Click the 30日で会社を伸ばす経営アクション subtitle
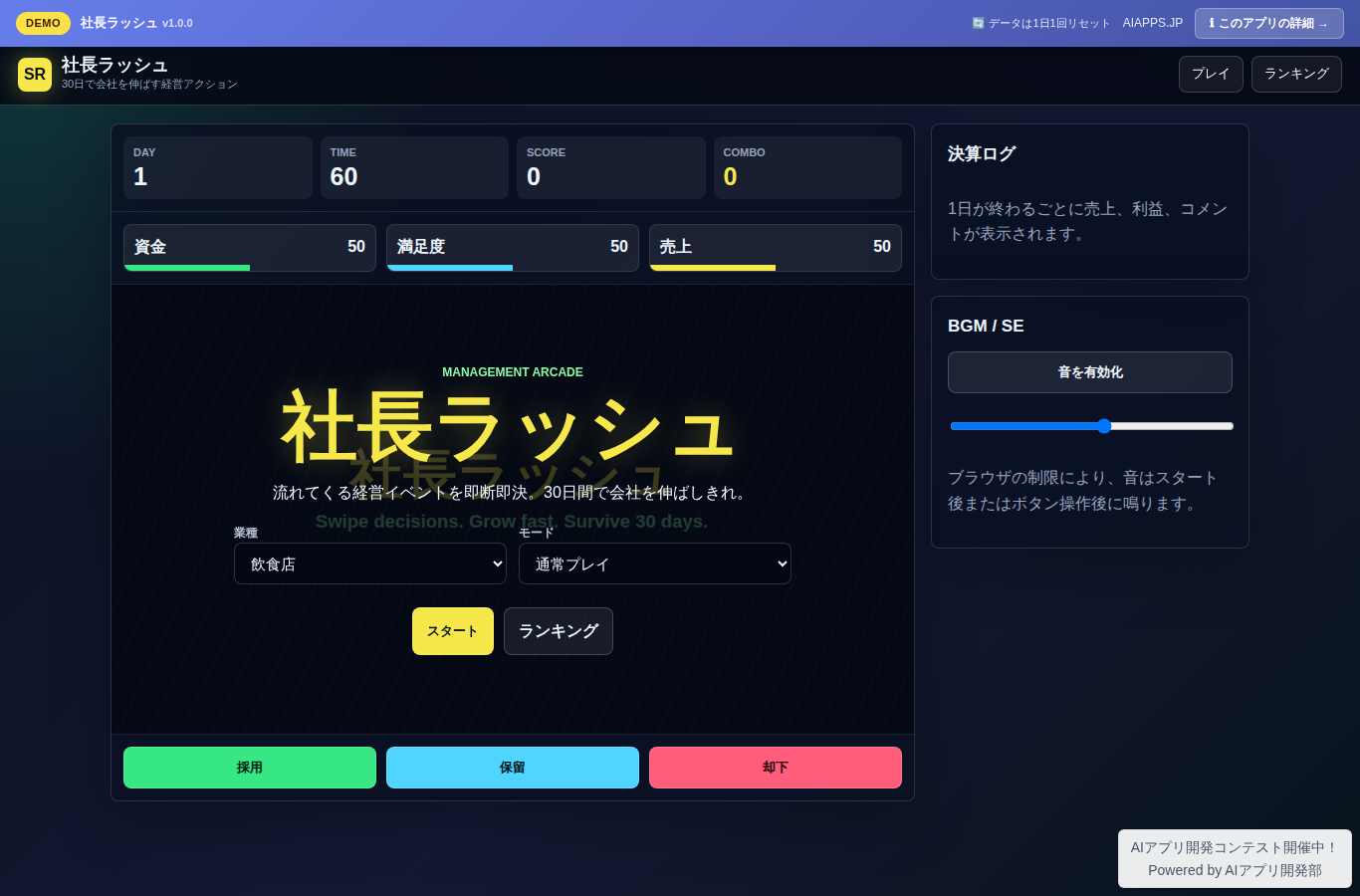Image resolution: width=1360 pixels, height=896 pixels. pos(149,85)
